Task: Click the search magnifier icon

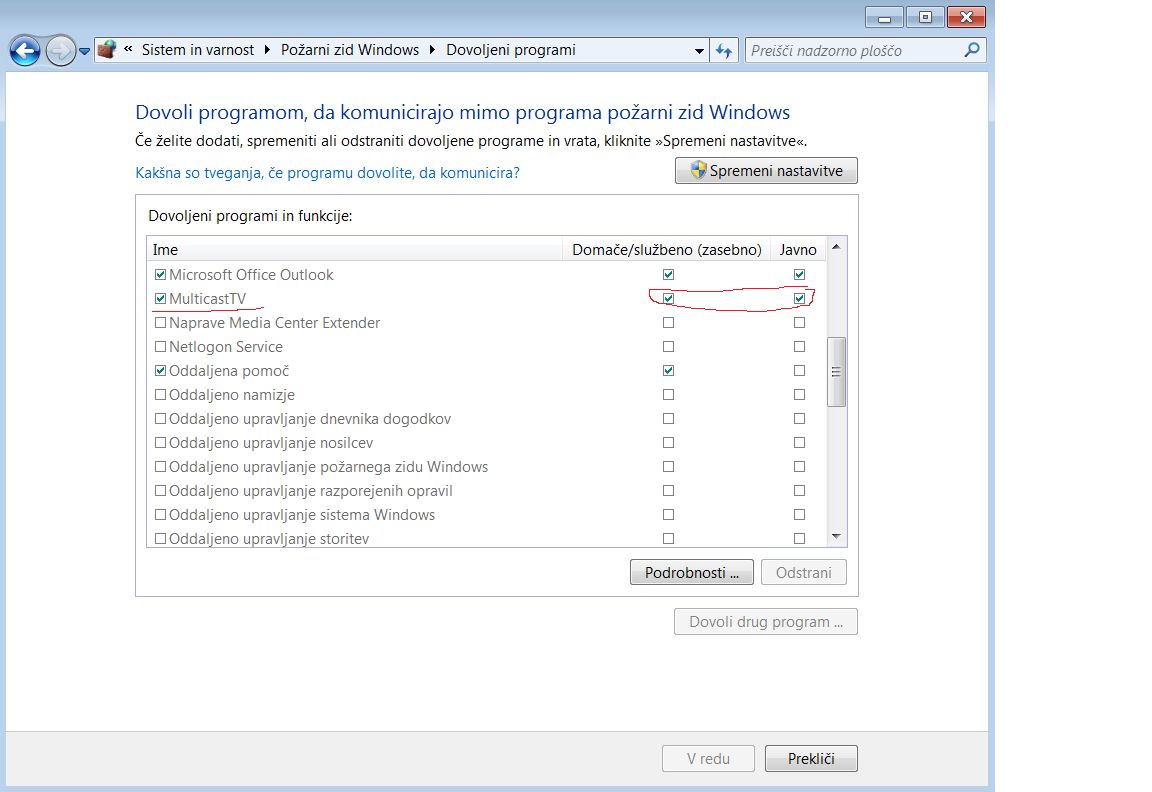Action: point(972,50)
